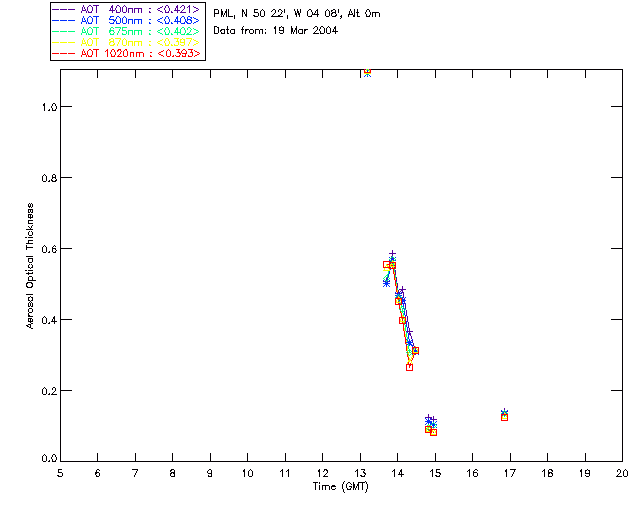Viewport: 640px width, 512px height.
Task: Click the red square at 0.26 near 14 GMT
Action: coord(409,367)
